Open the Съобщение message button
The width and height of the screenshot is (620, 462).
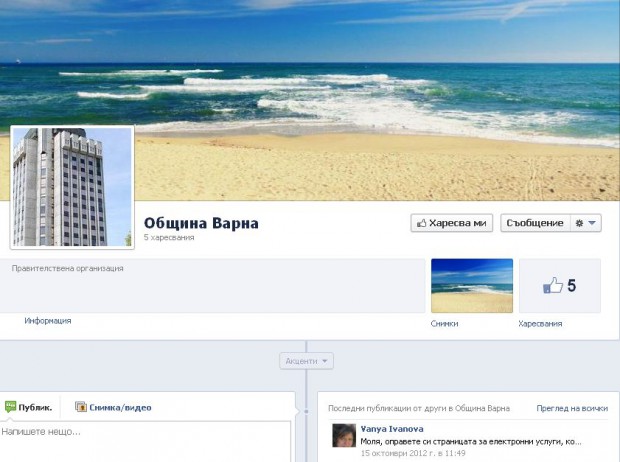point(535,223)
